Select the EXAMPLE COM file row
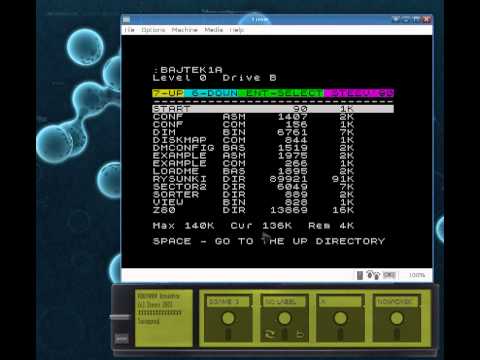 (x=253, y=163)
